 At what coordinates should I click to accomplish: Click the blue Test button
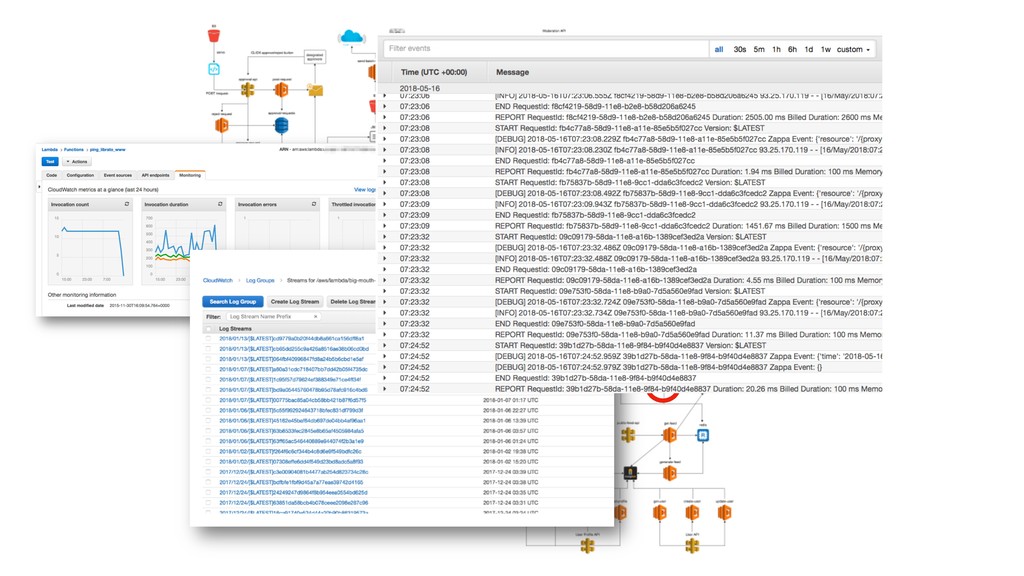tap(50, 161)
